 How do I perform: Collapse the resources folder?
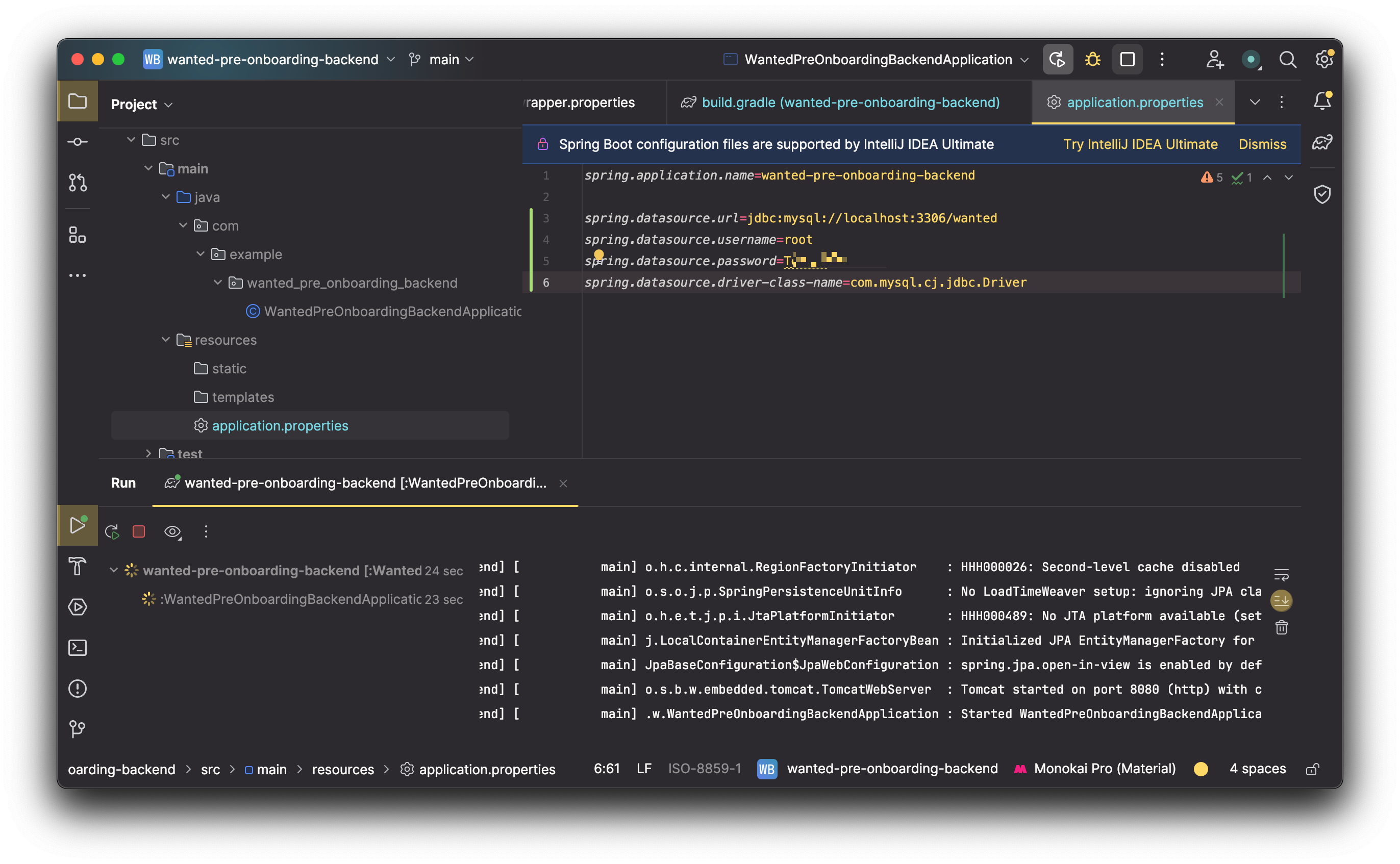pos(166,340)
